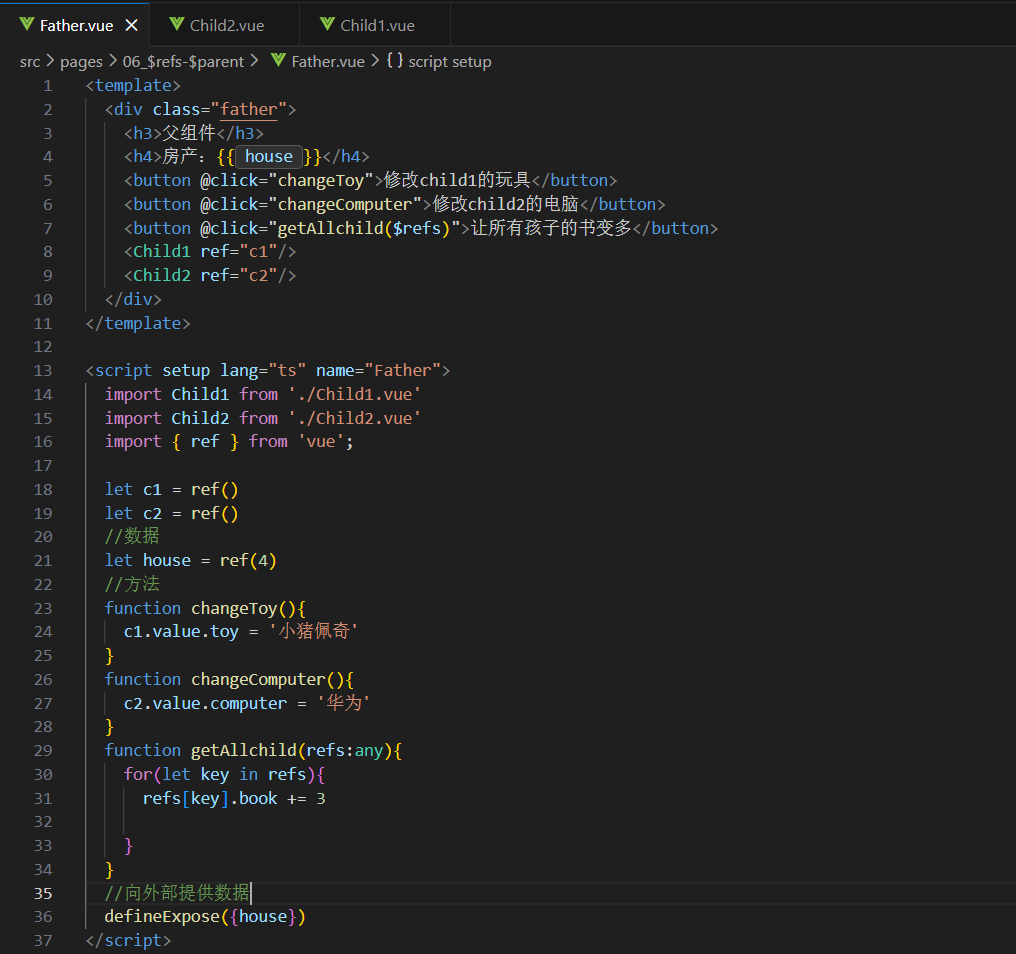Click the class="father" attribute value
This screenshot has height=954, width=1016.
click(249, 109)
